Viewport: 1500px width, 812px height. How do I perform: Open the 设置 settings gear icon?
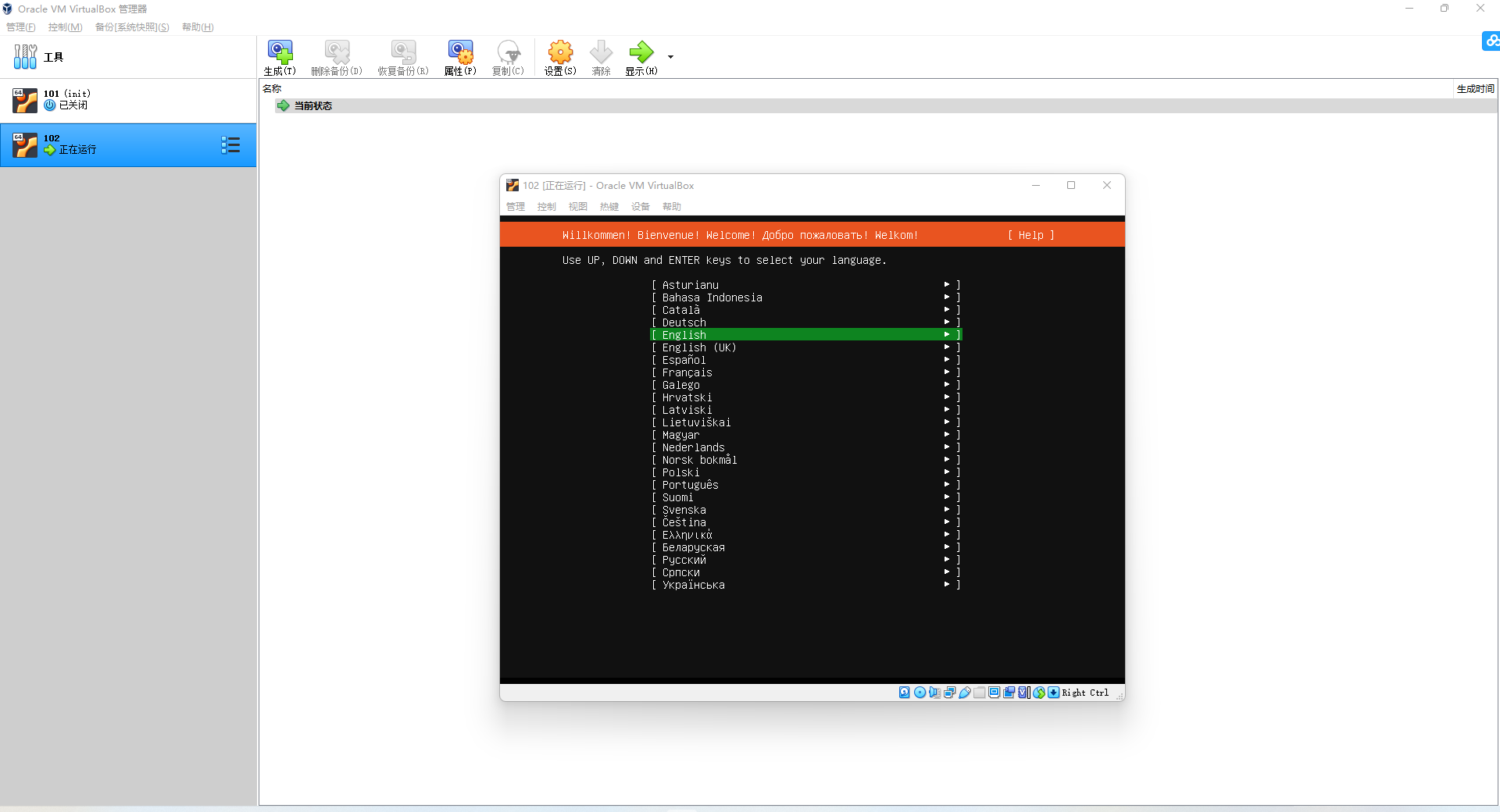560,59
